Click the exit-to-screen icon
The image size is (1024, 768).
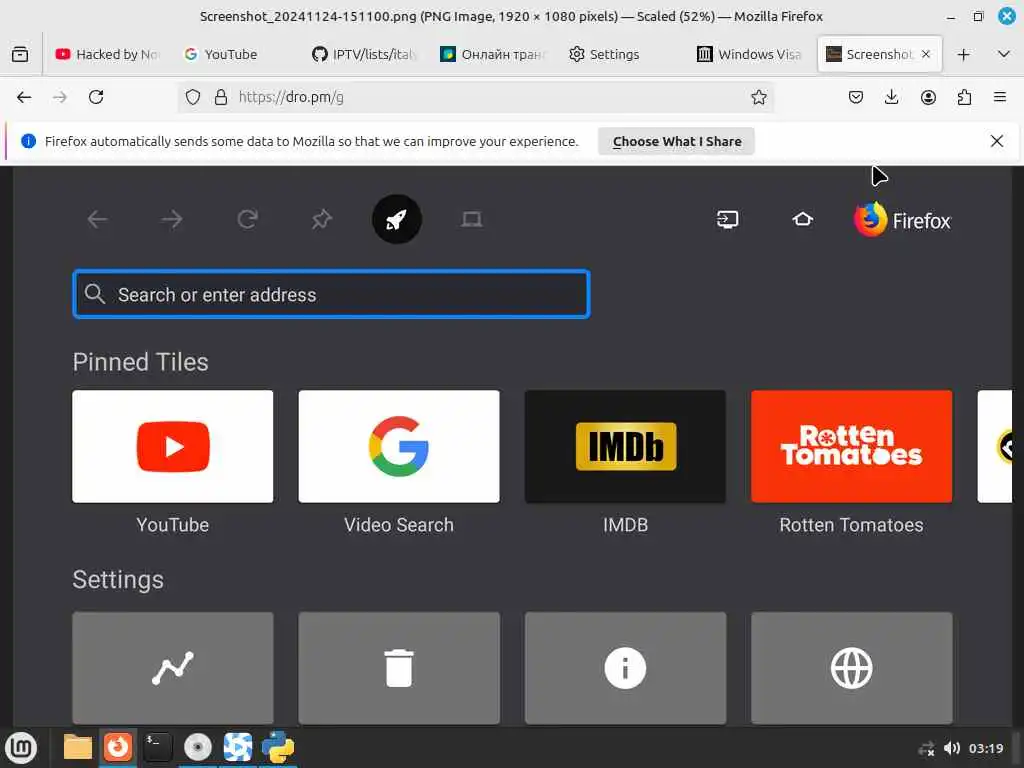[728, 219]
